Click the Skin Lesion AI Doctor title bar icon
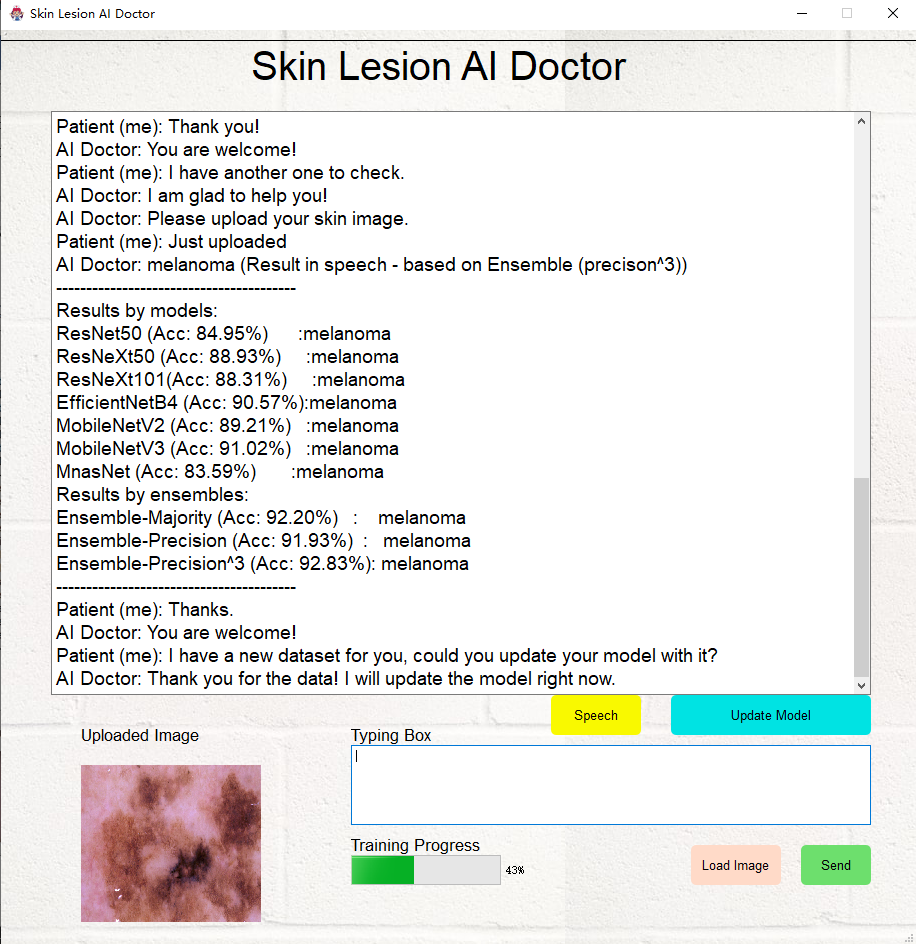The width and height of the screenshot is (916, 944). point(17,13)
